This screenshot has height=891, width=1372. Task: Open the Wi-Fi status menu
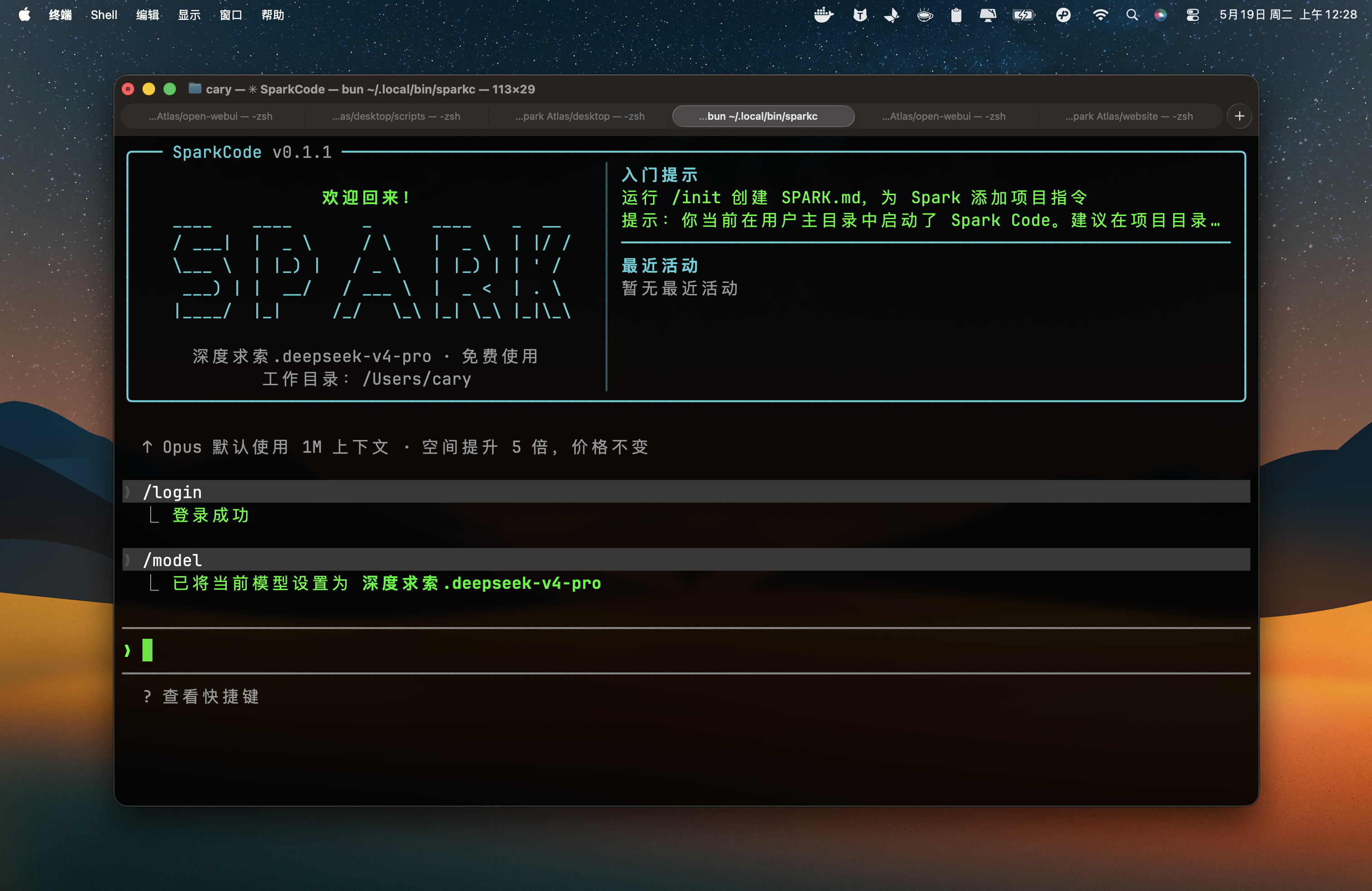[1101, 15]
